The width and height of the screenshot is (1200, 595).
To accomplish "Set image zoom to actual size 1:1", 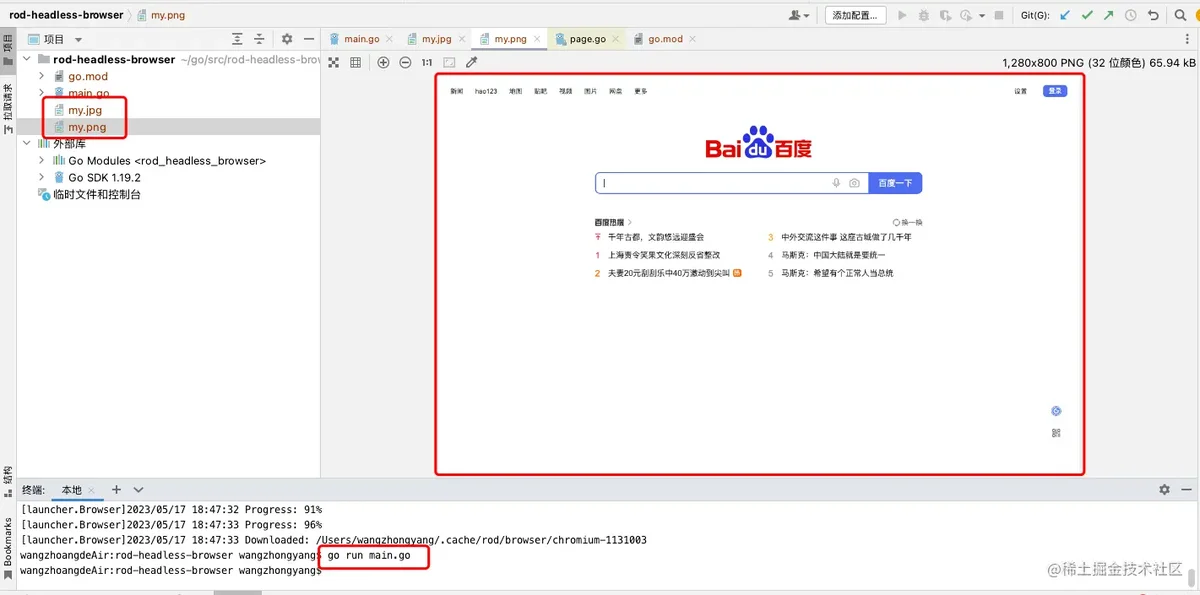I will [x=427, y=62].
